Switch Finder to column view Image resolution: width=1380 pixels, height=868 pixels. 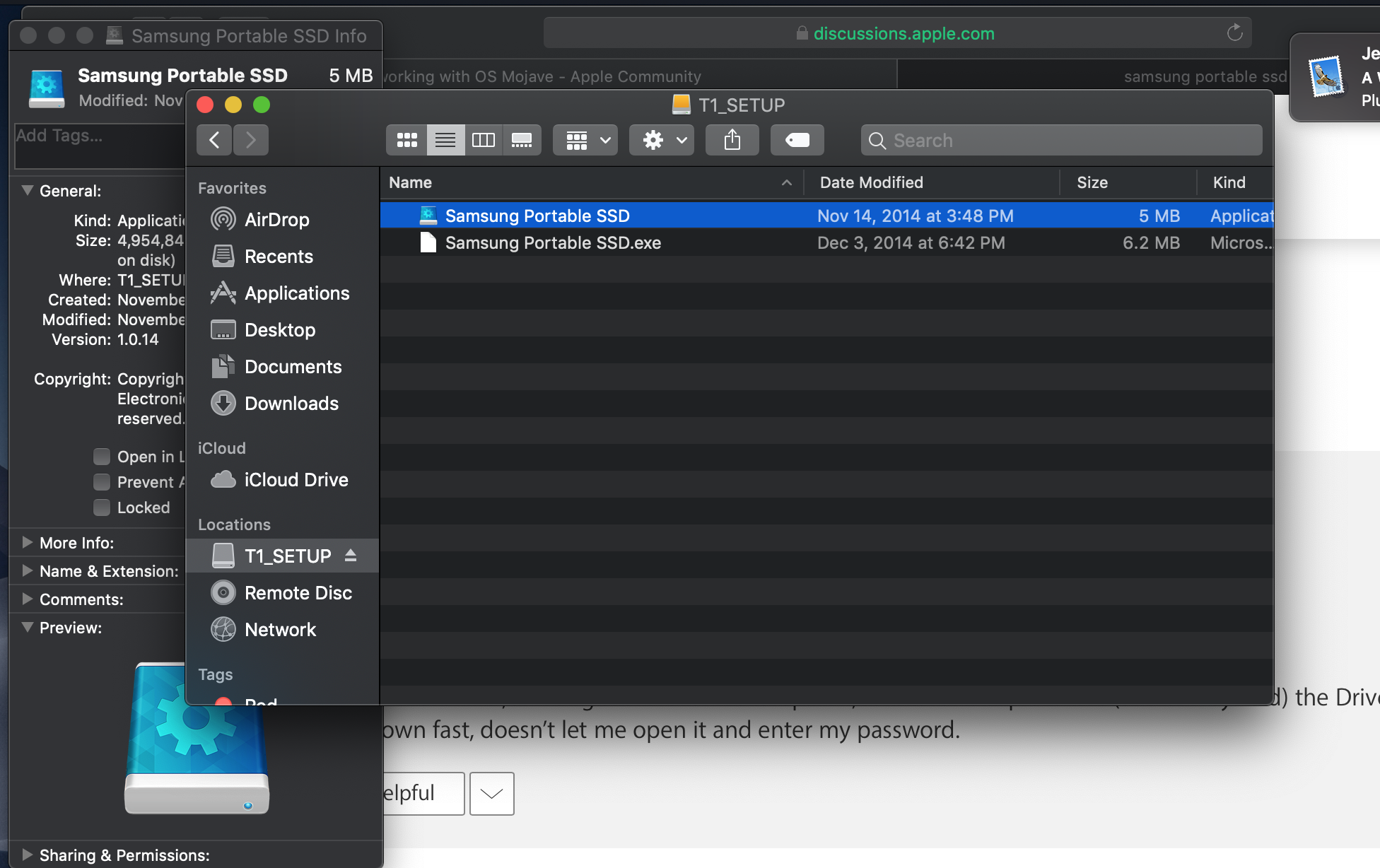tap(484, 140)
